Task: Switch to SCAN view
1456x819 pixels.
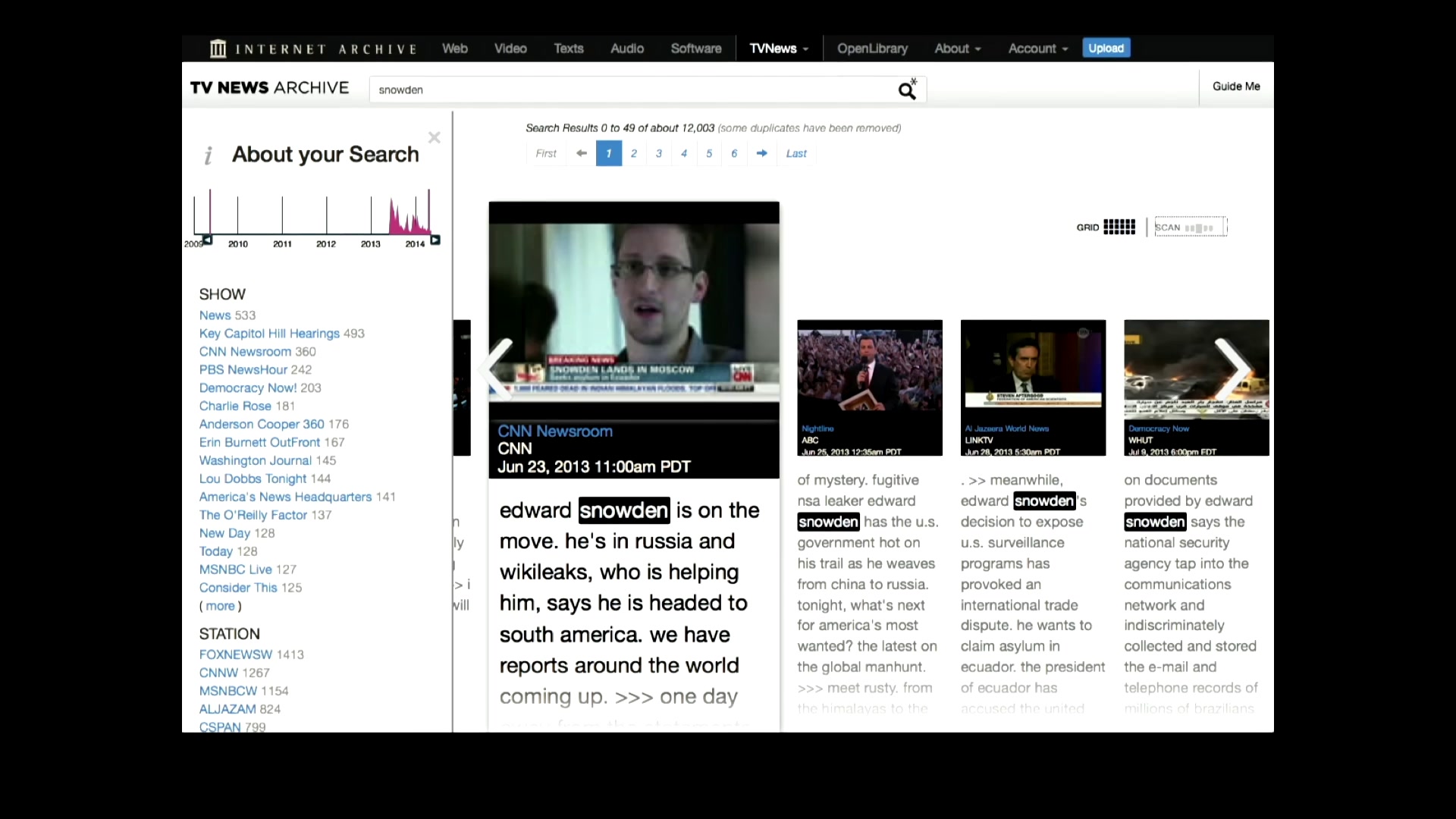Action: tap(1191, 227)
